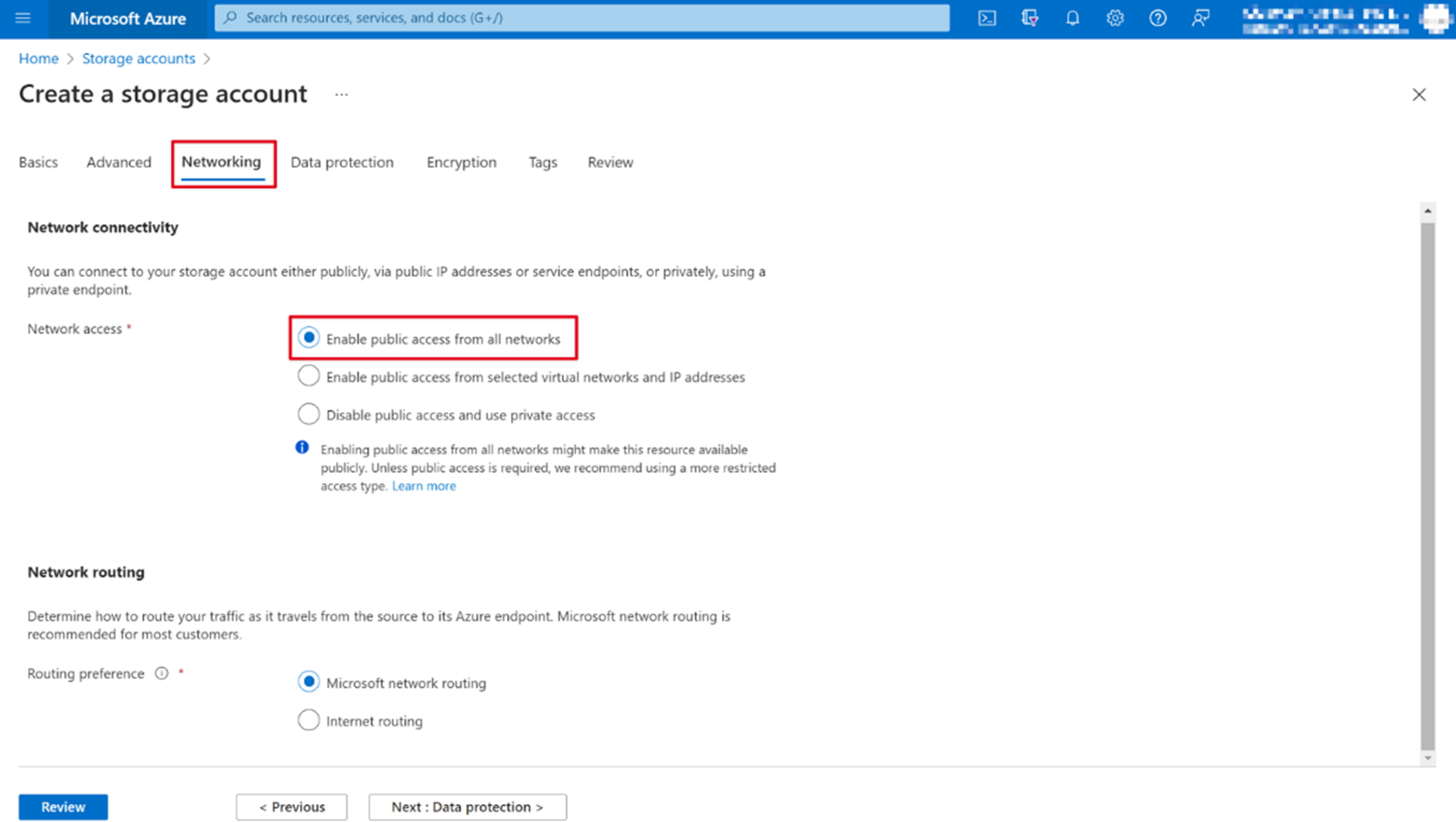This screenshot has height=822, width=1456.
Task: Open Azure Cloud Shell from the top bar
Action: tap(987, 19)
